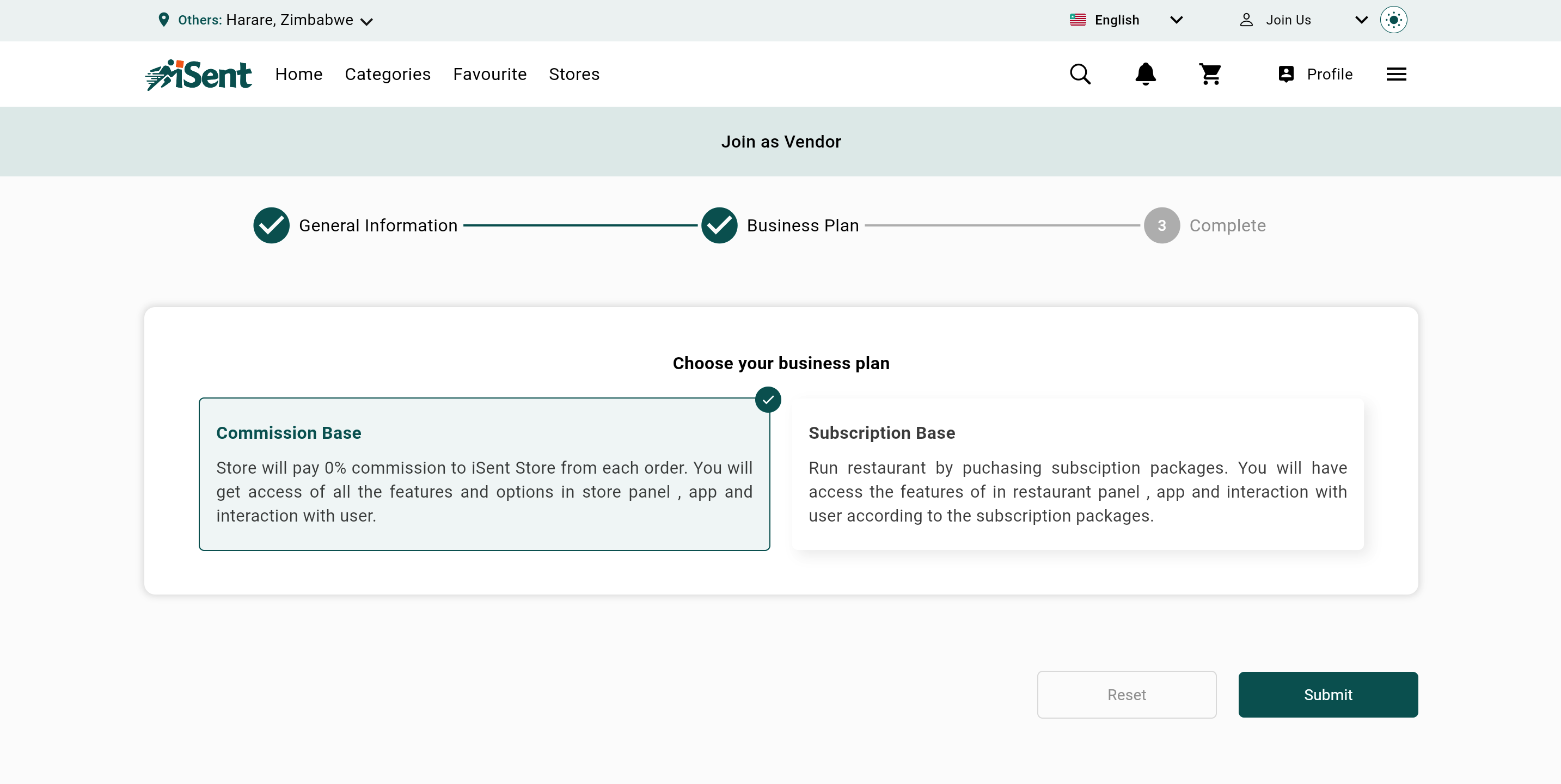
Task: Open the shopping cart icon
Action: 1210,74
